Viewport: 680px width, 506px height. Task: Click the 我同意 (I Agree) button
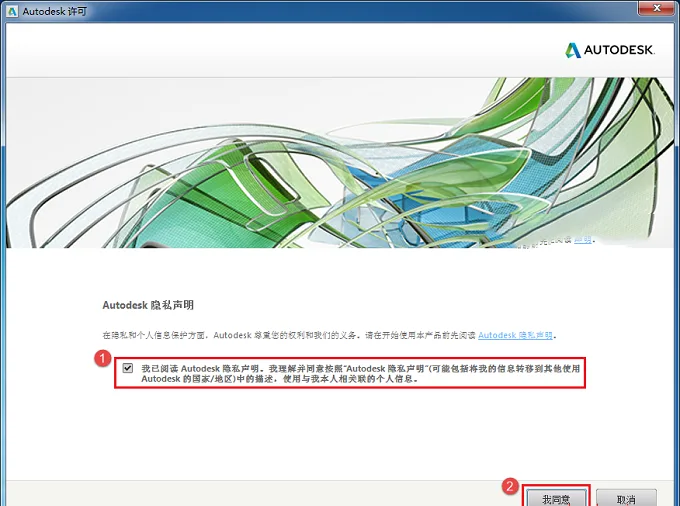point(556,499)
